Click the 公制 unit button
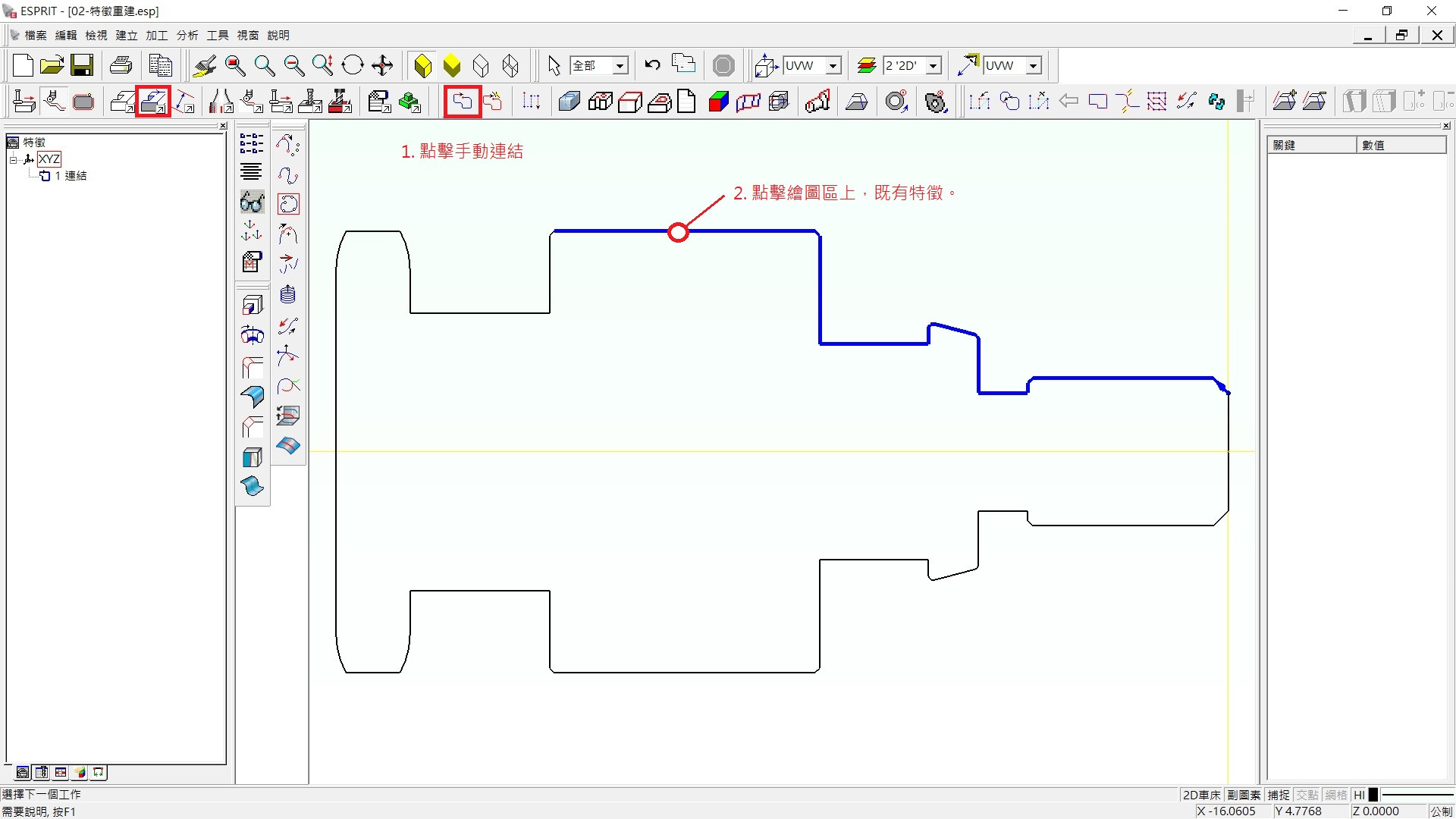The height and width of the screenshot is (819, 1456). point(1441,811)
